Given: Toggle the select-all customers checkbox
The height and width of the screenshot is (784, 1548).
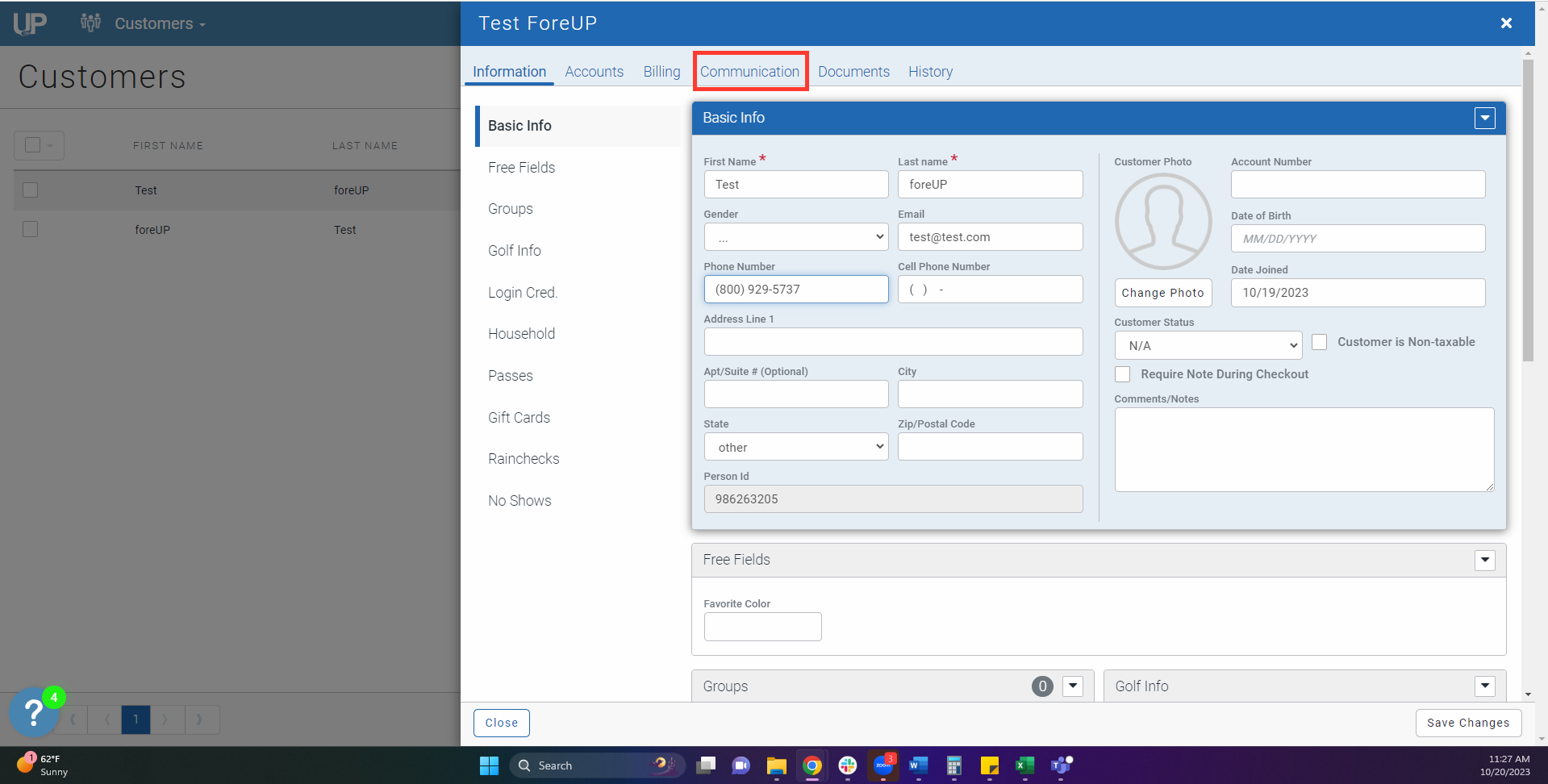Looking at the screenshot, I should pyautogui.click(x=32, y=145).
